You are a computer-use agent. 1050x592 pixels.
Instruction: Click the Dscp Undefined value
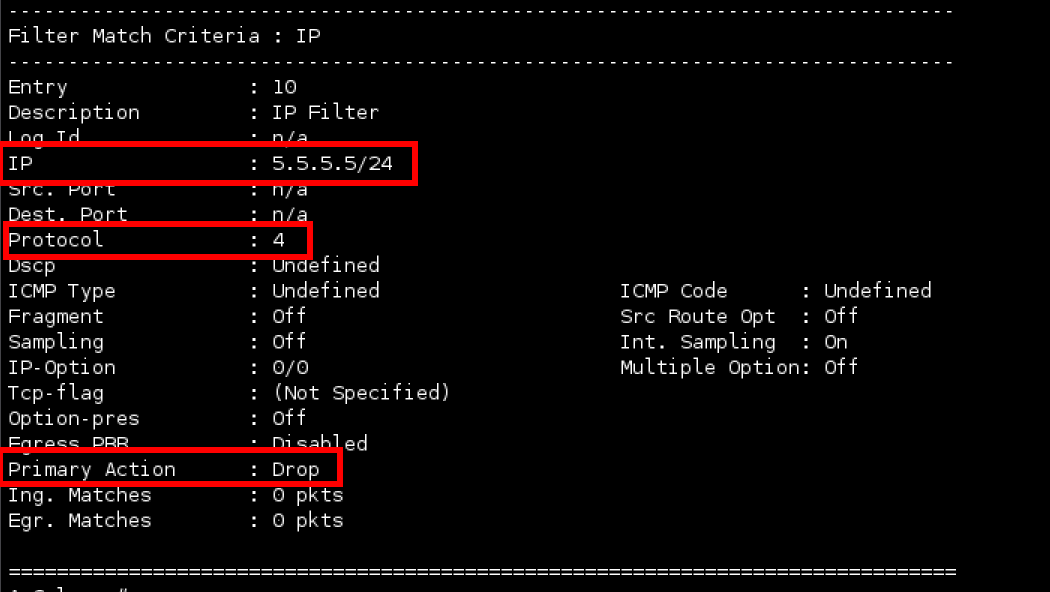pyautogui.click(x=326, y=265)
